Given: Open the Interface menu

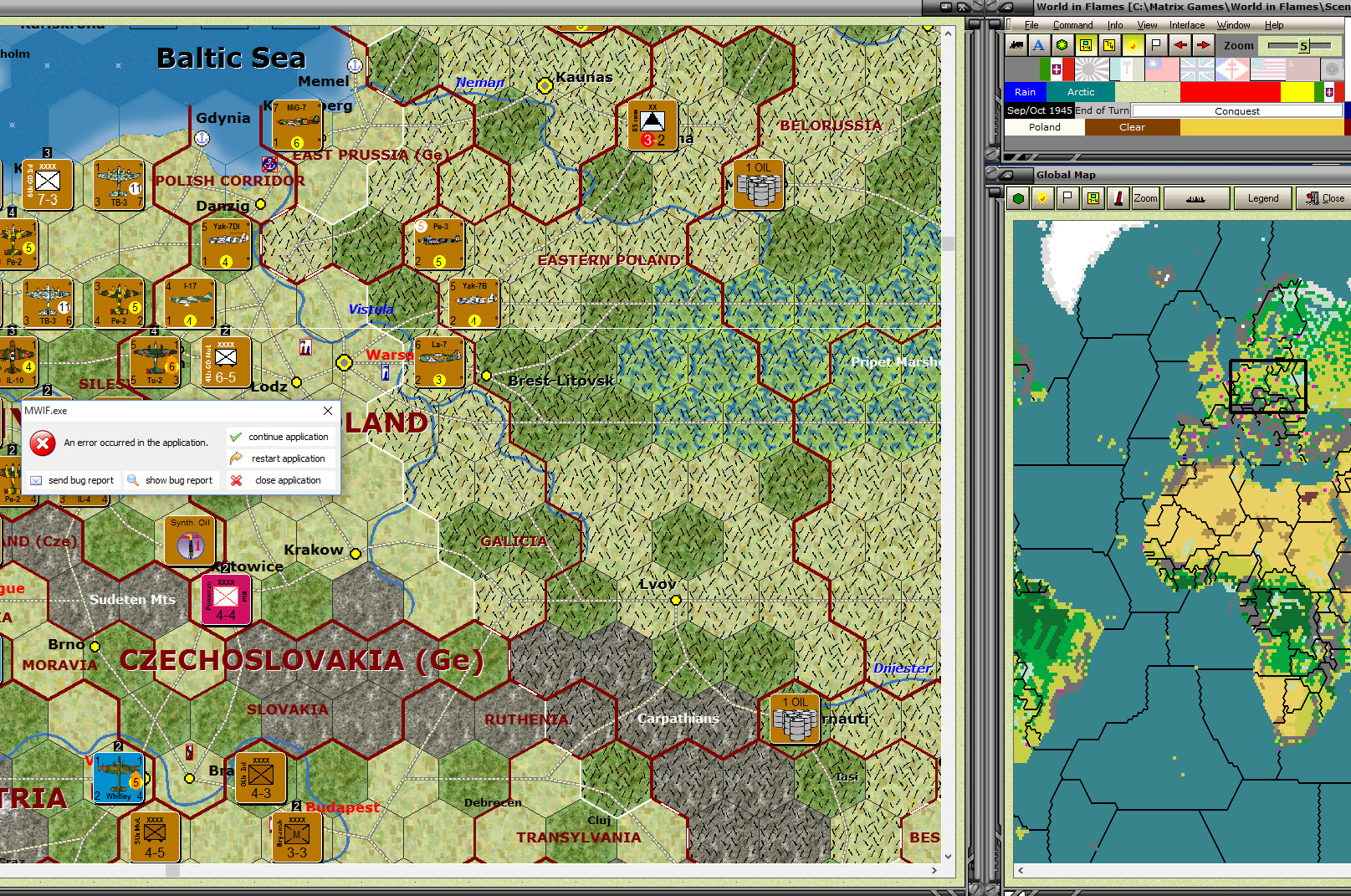Looking at the screenshot, I should [1187, 25].
